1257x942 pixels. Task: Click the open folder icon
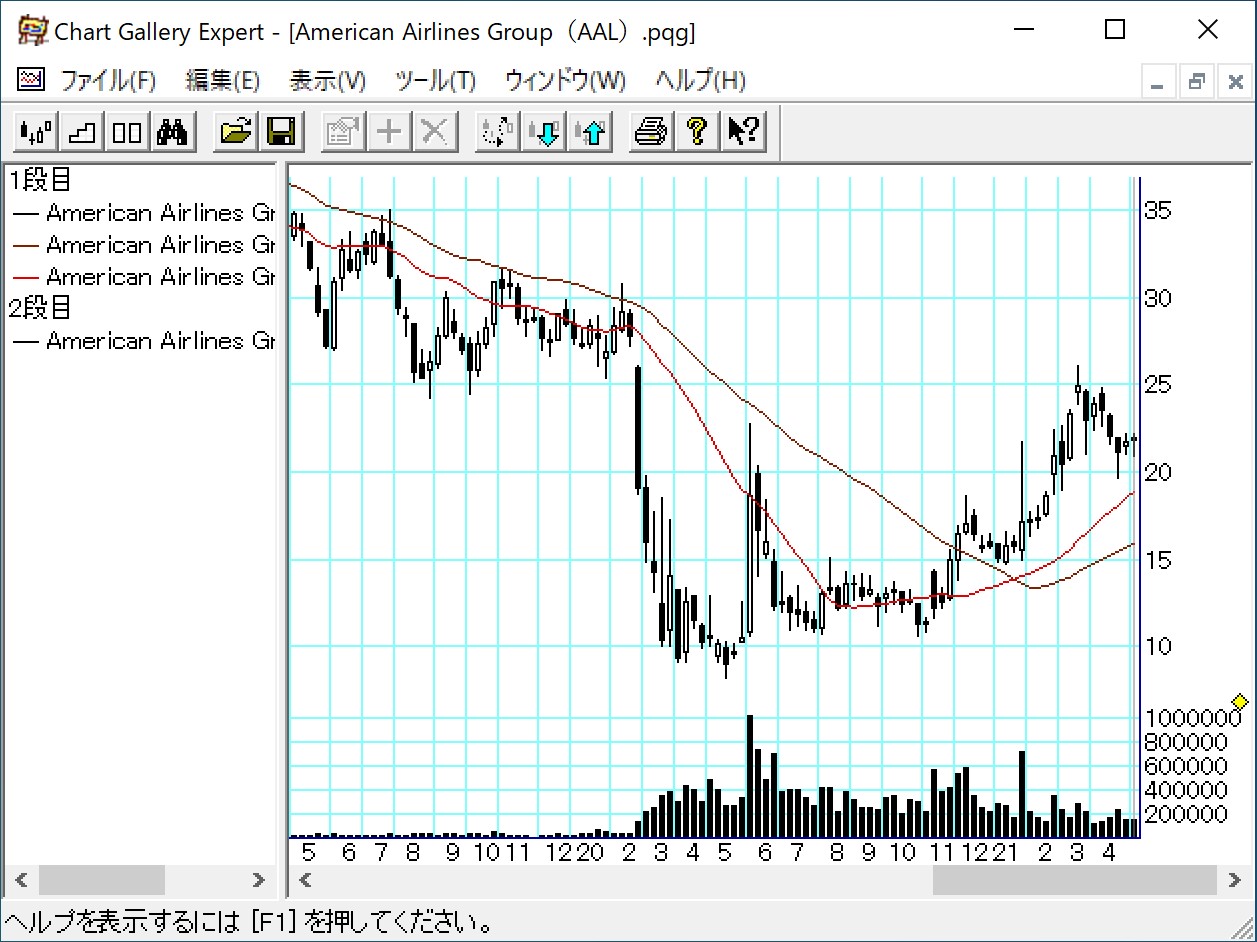[x=236, y=132]
